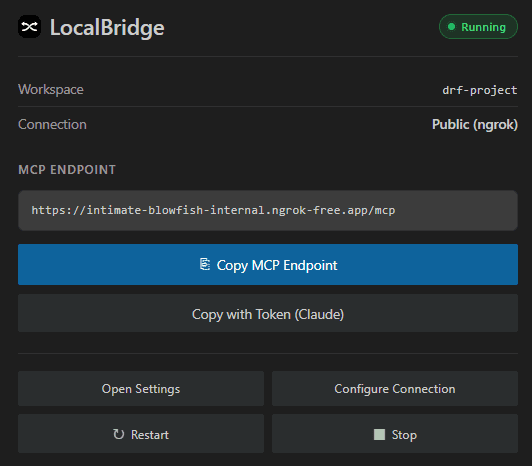Image resolution: width=532 pixels, height=466 pixels.
Task: Copy the MCP Endpoint
Action: pyautogui.click(x=268, y=264)
